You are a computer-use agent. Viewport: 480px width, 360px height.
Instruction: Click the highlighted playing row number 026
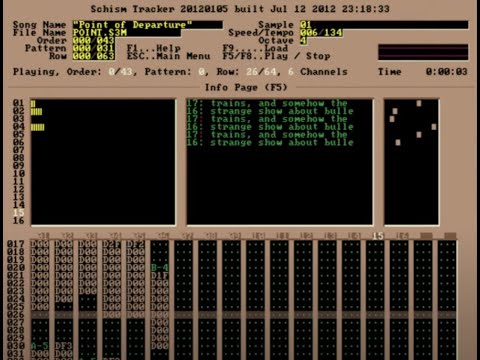pyautogui.click(x=16, y=314)
